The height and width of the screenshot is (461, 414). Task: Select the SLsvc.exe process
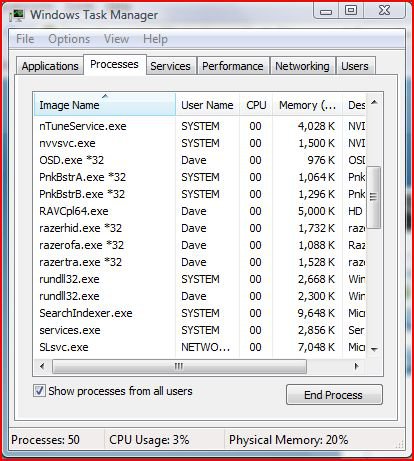tap(200, 347)
